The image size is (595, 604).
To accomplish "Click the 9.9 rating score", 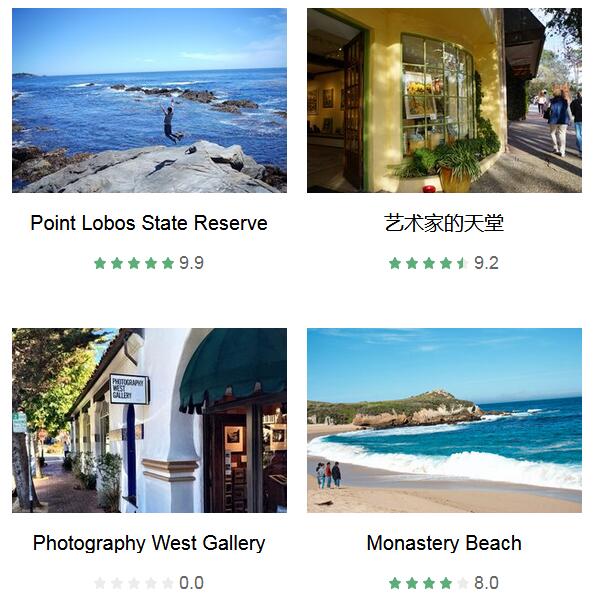I will [x=191, y=263].
